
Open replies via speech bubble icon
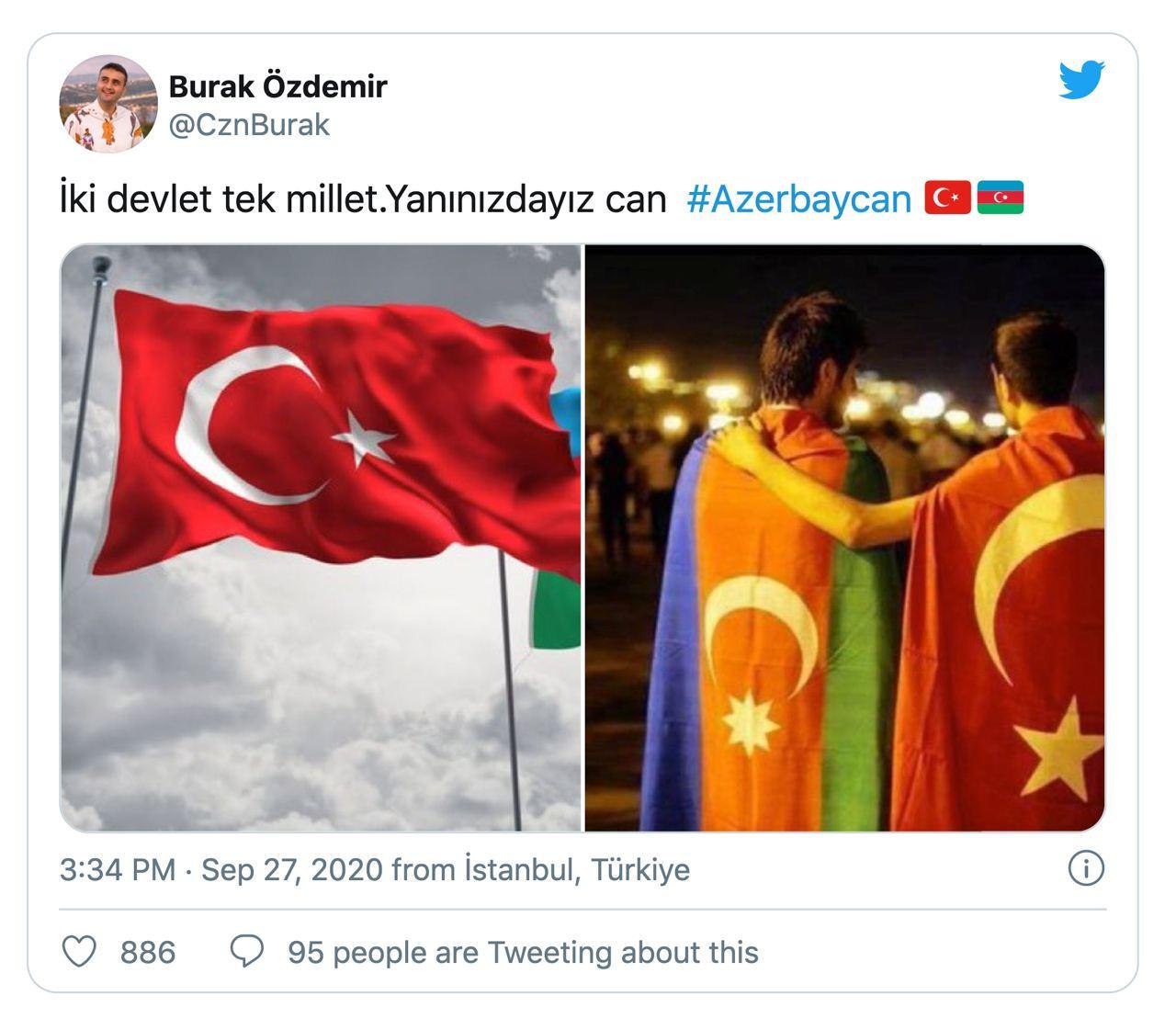point(246,952)
